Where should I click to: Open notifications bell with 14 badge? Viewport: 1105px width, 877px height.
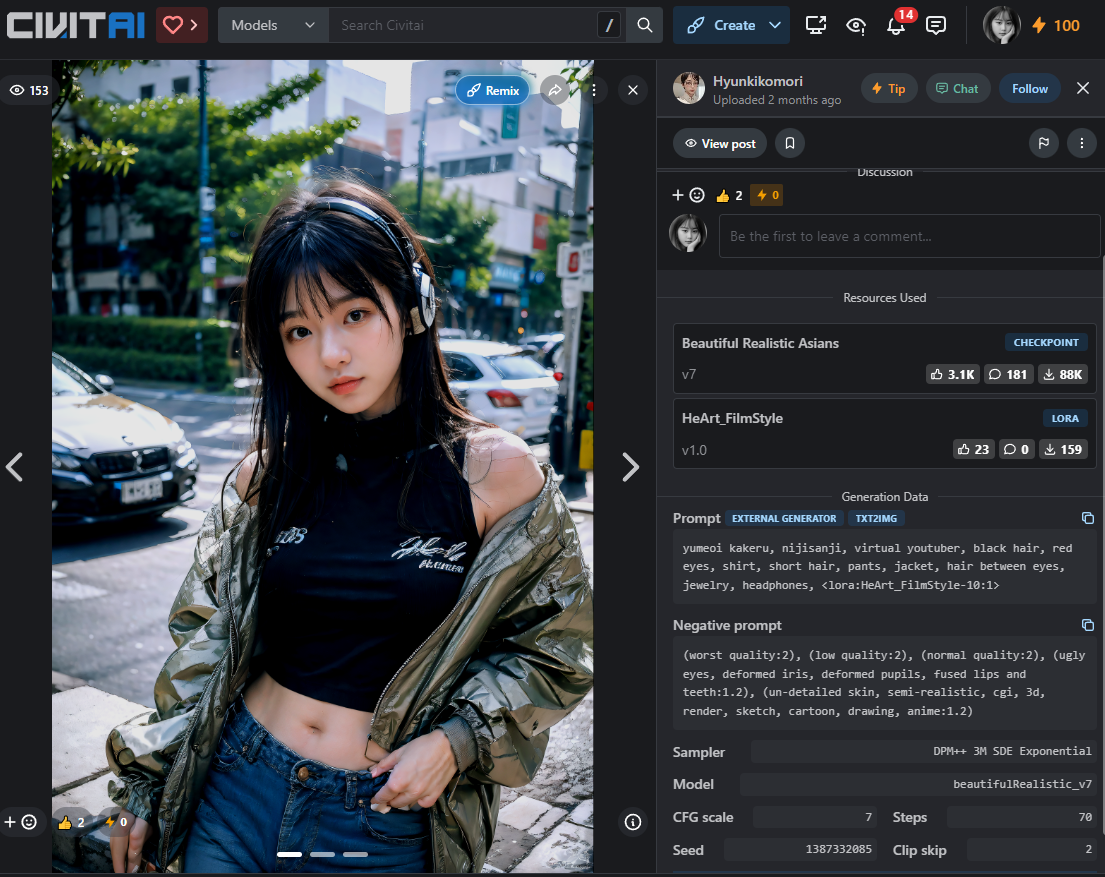click(x=896, y=25)
